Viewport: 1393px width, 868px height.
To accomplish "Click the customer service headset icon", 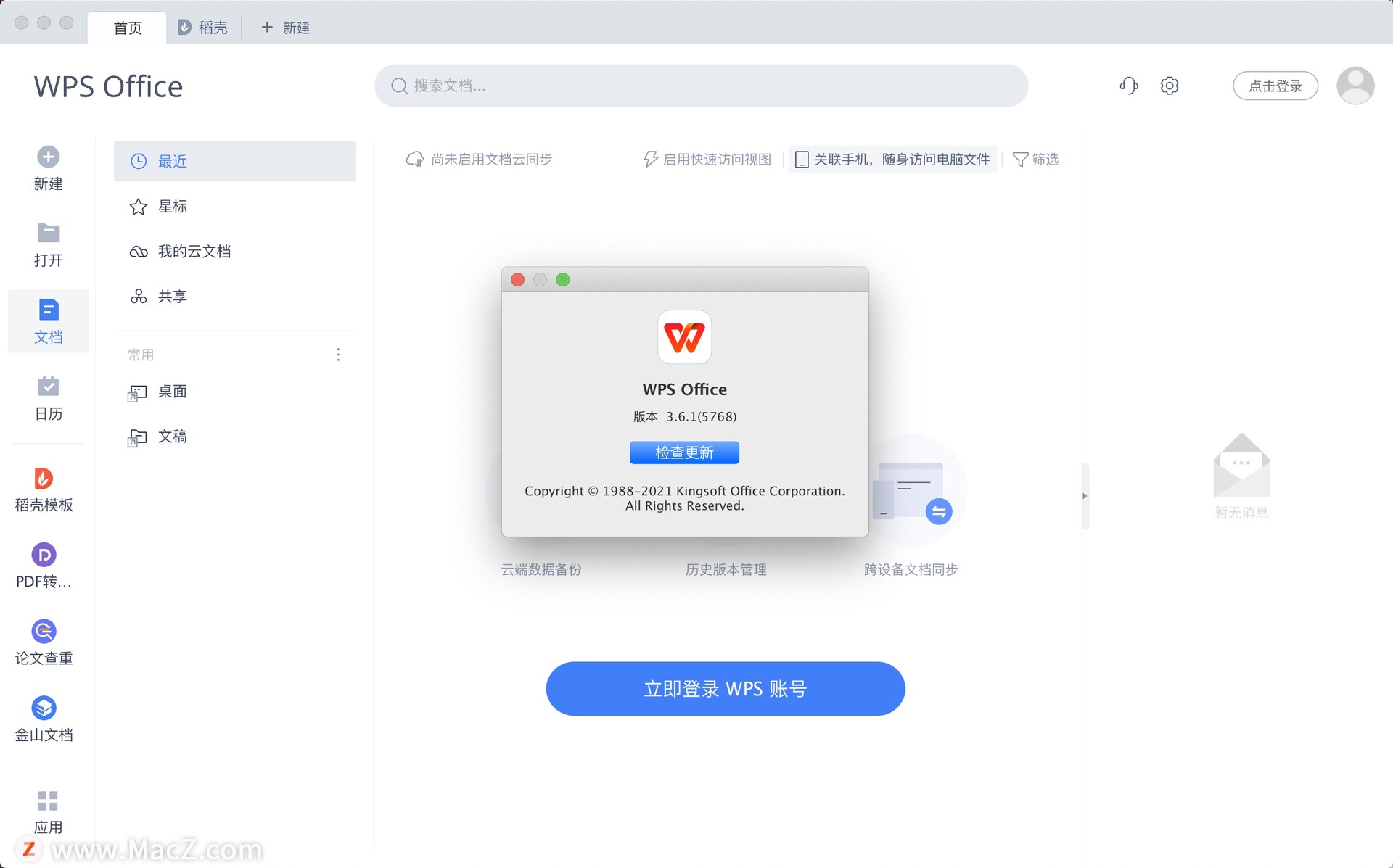I will [x=1128, y=86].
